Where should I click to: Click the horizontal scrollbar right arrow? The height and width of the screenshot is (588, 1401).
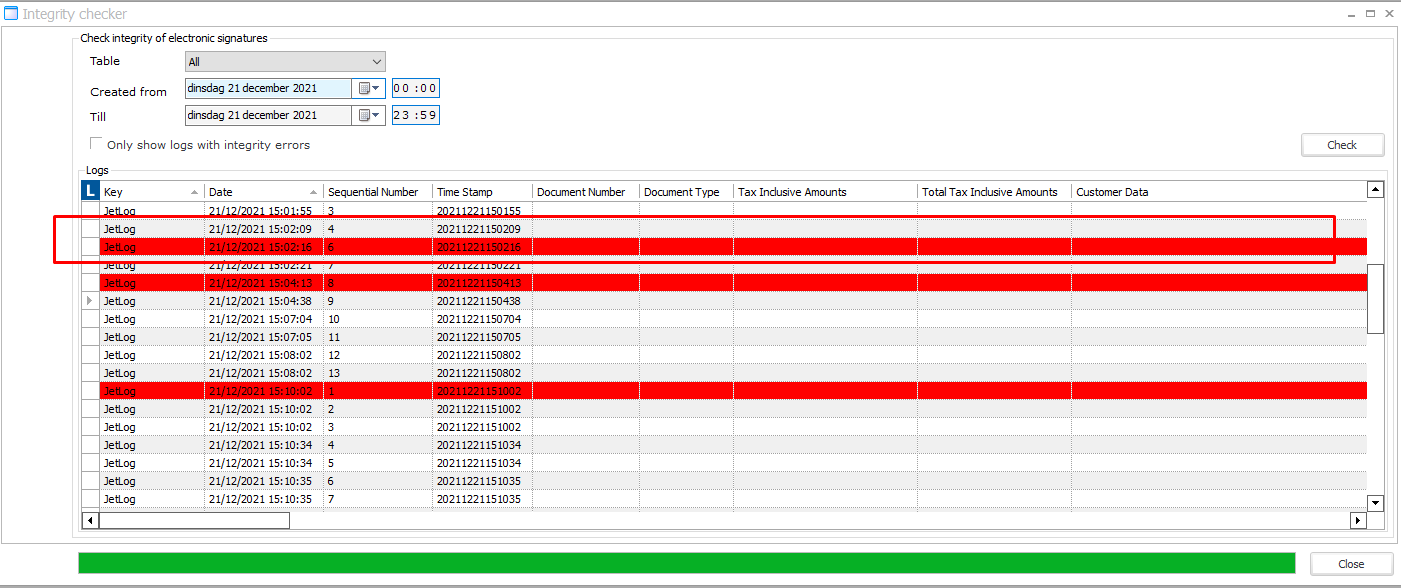pyautogui.click(x=1357, y=520)
